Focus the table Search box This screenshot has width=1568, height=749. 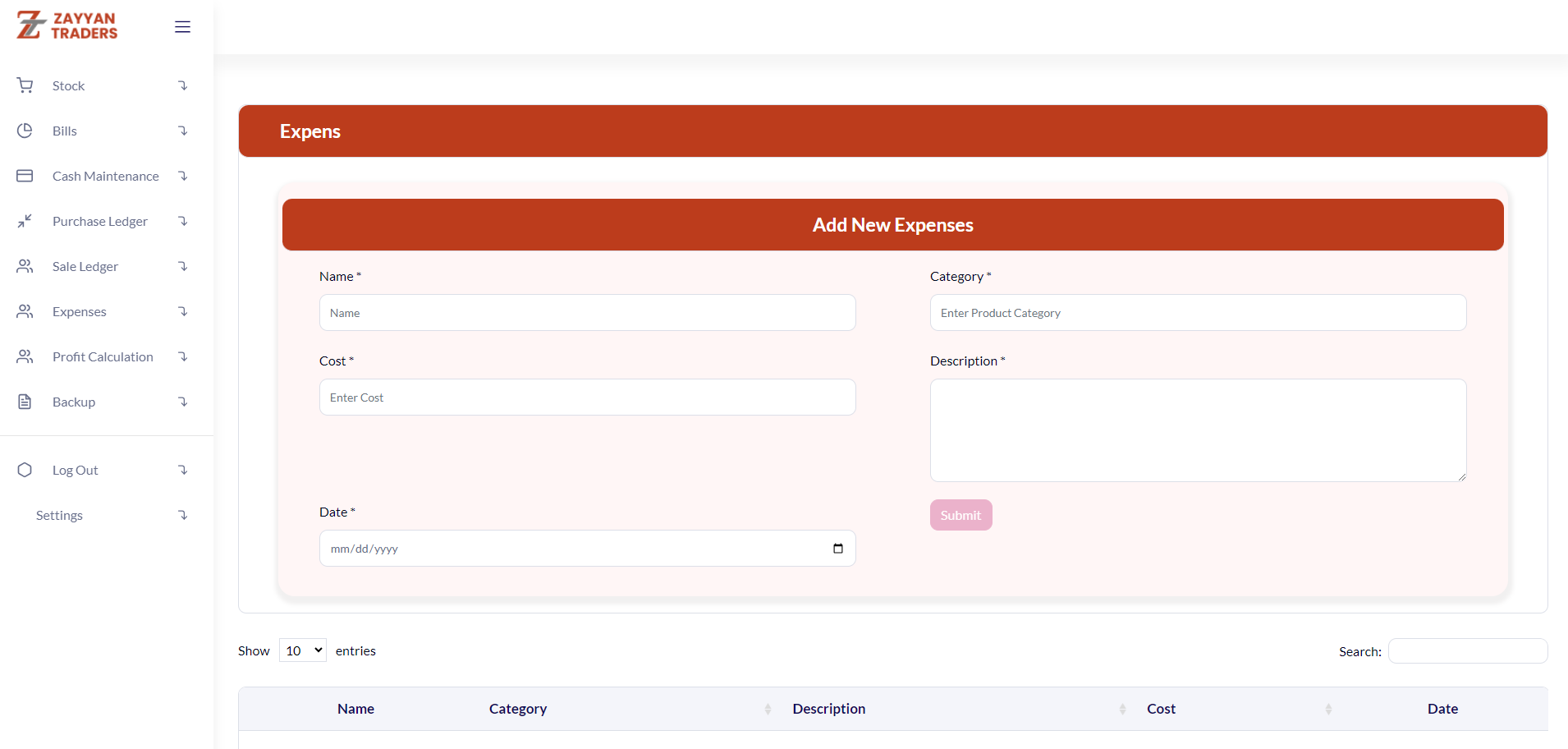[1467, 651]
